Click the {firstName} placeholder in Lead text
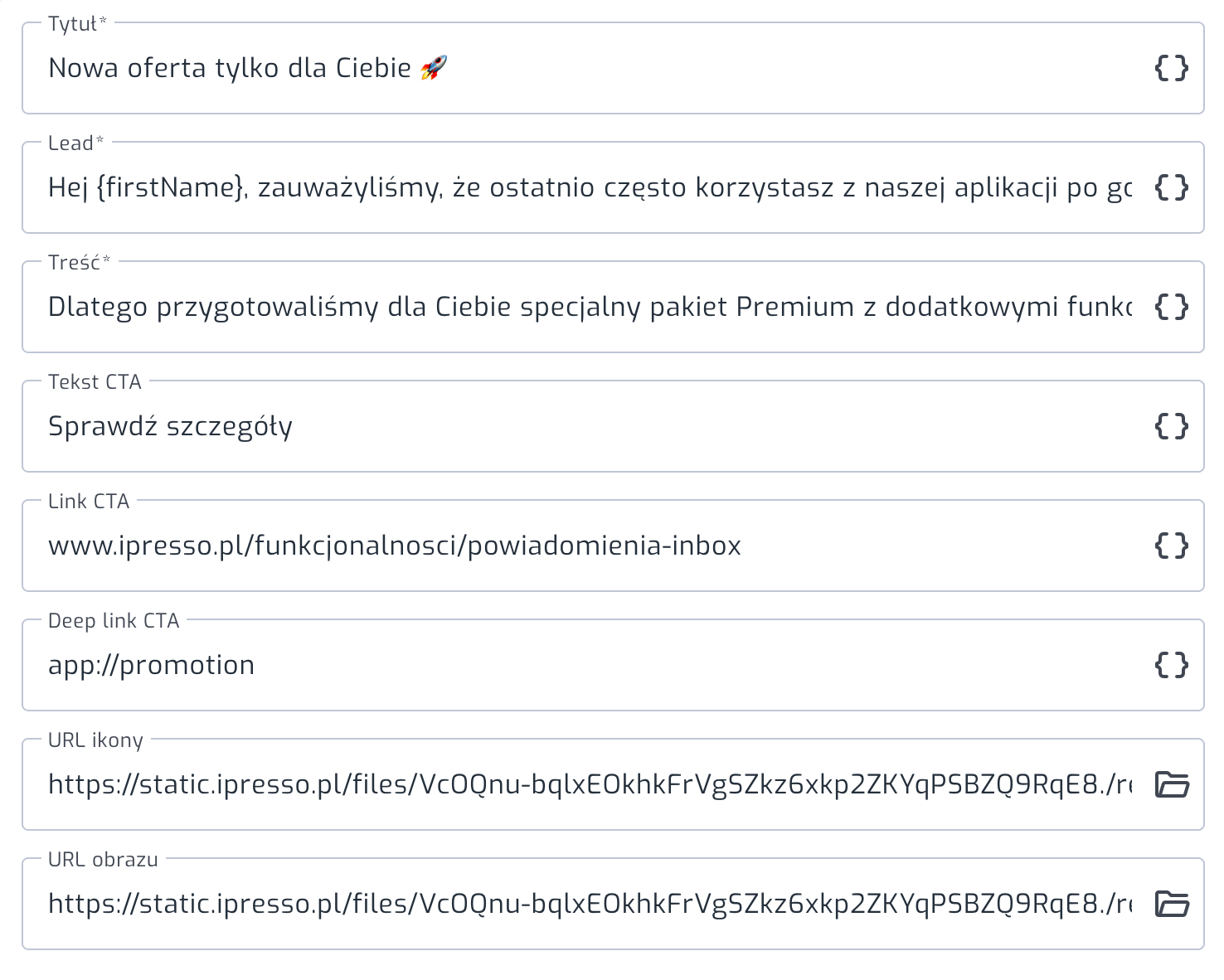The image size is (1224, 980). [171, 188]
